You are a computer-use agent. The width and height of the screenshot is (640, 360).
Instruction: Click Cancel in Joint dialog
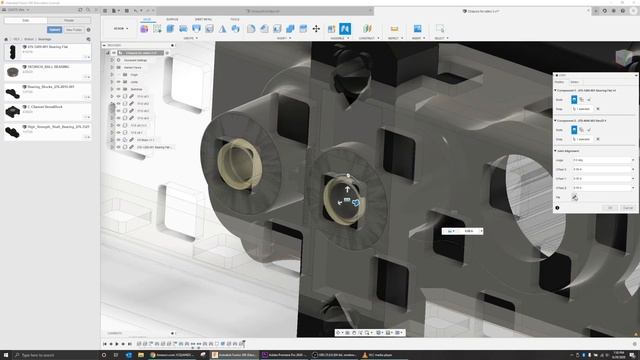click(628, 208)
